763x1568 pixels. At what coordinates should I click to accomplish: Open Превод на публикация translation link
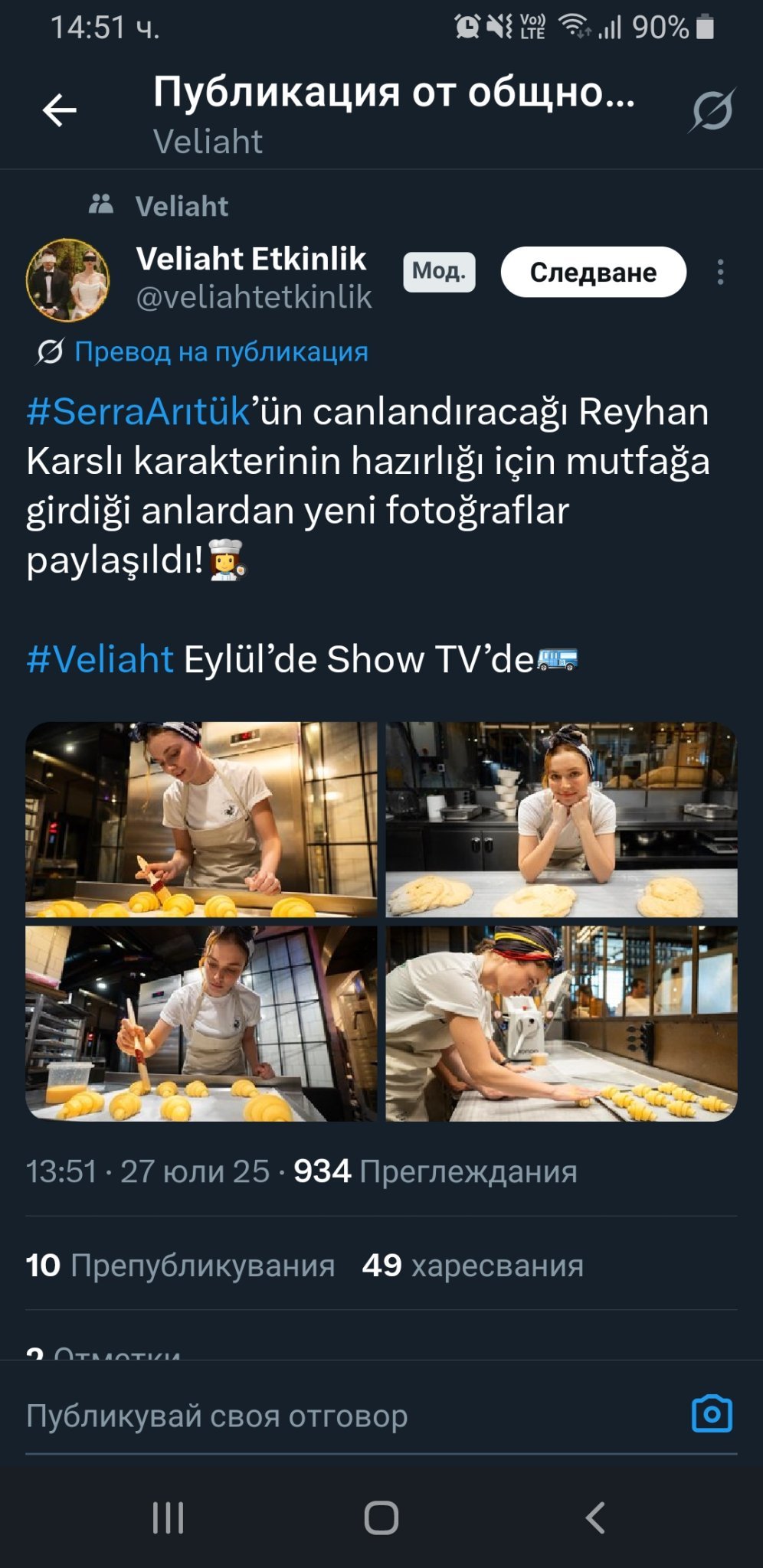click(221, 351)
